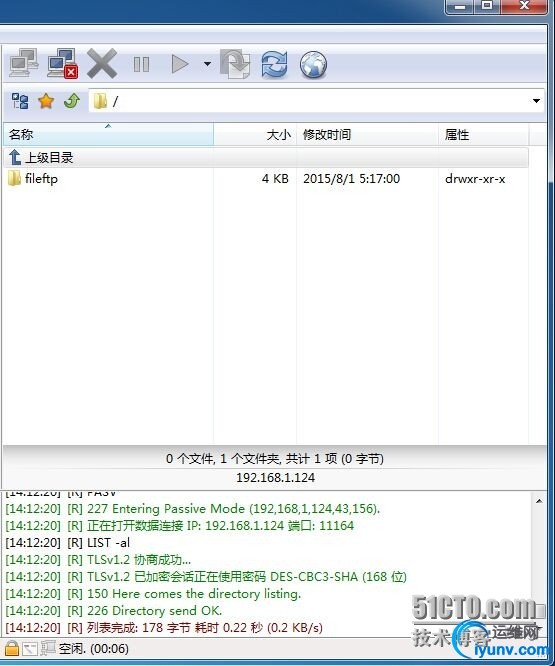Viewport: 555px width, 666px height.
Task: Expand the remote path dropdown arrow
Action: click(536, 101)
